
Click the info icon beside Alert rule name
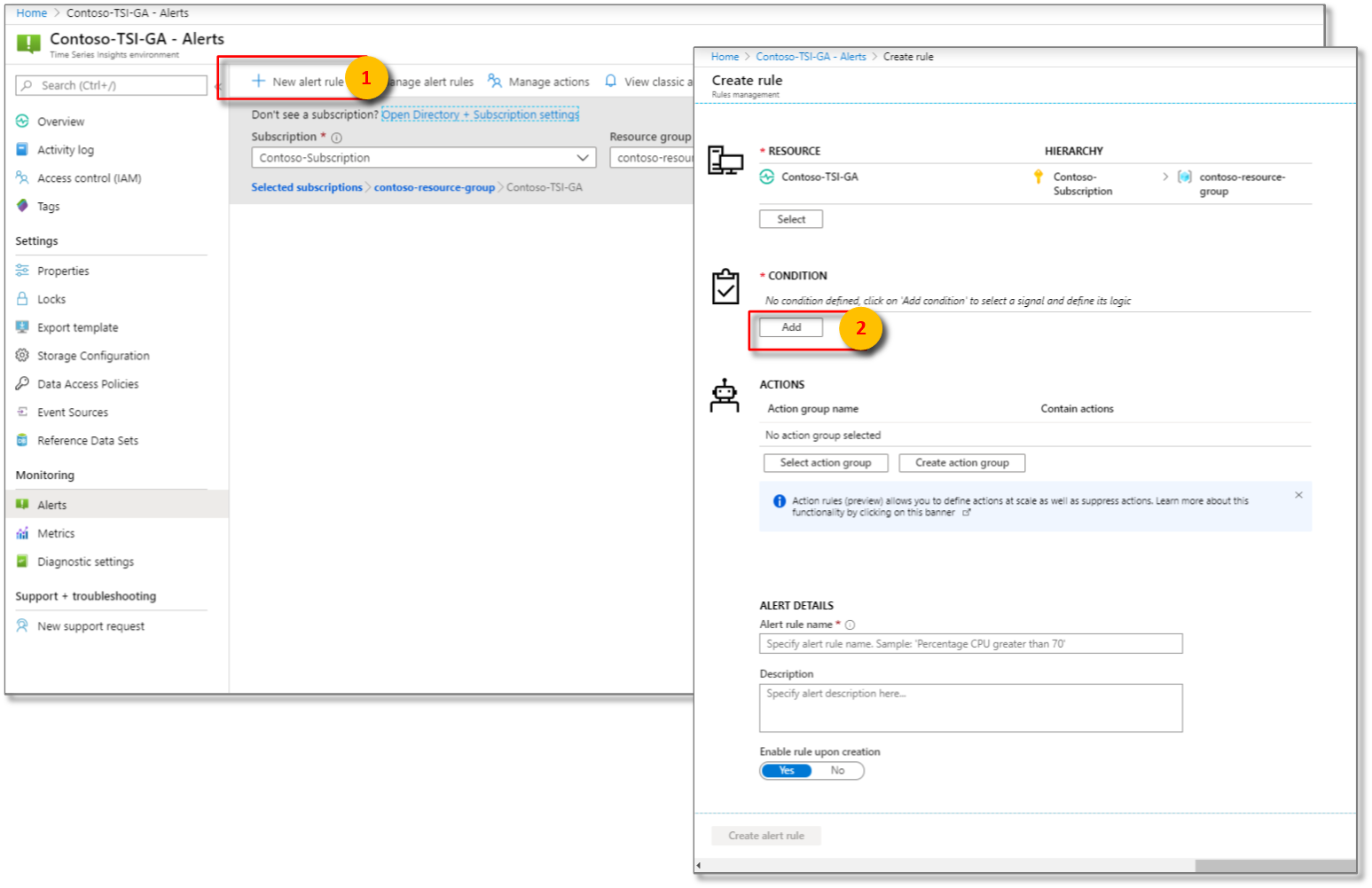point(850,625)
